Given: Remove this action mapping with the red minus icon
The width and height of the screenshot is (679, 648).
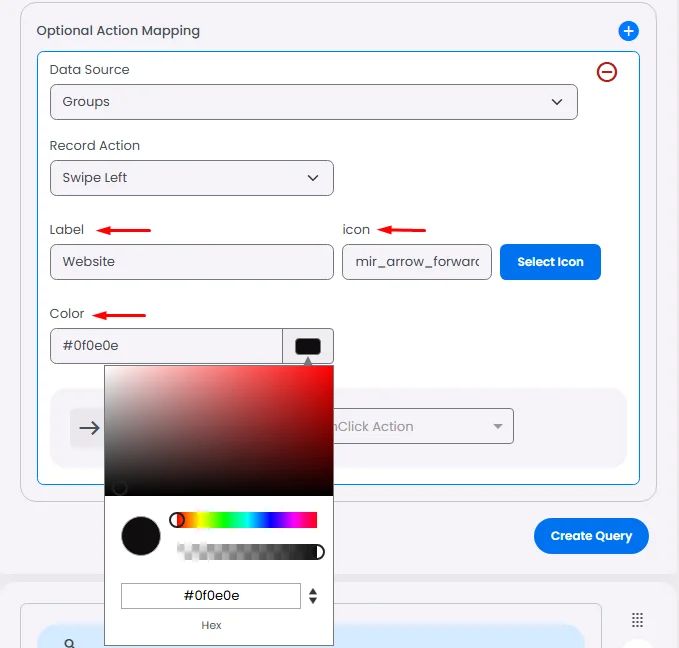Looking at the screenshot, I should click(607, 72).
